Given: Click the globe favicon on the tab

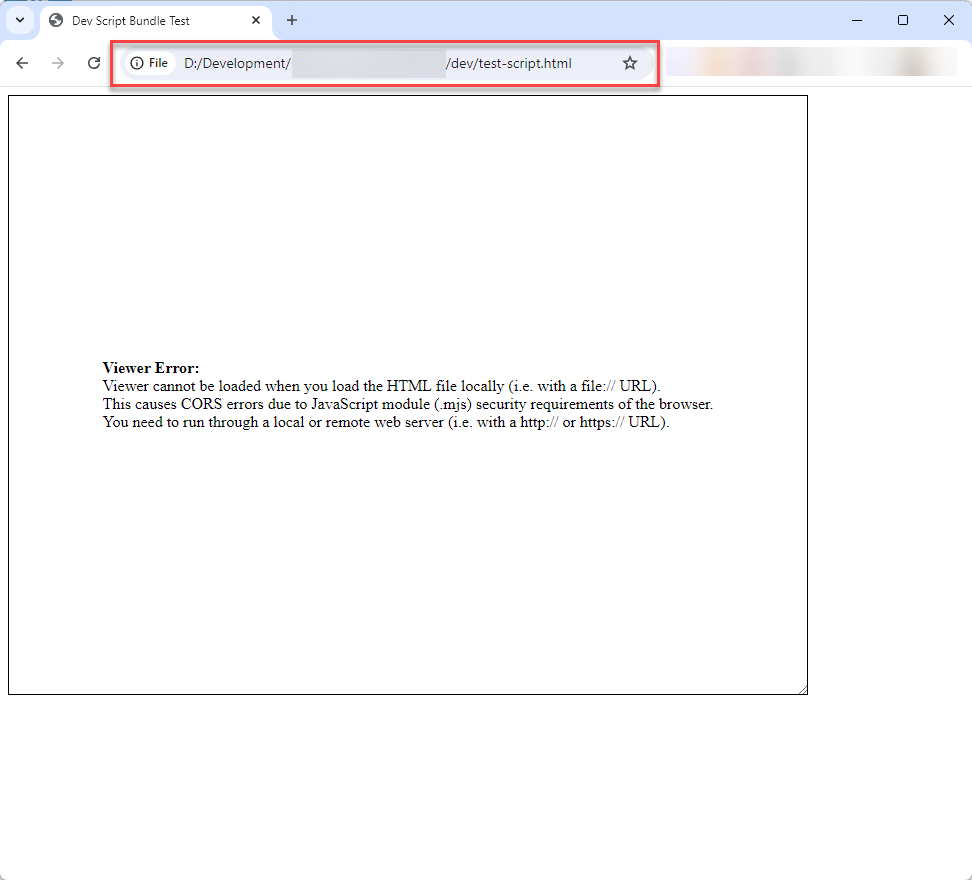Looking at the screenshot, I should [x=56, y=20].
